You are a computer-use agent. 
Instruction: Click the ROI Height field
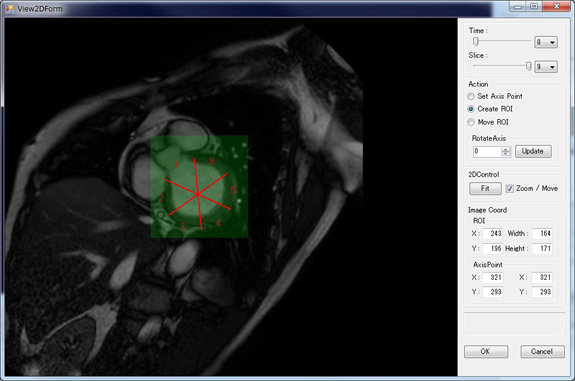(542, 249)
